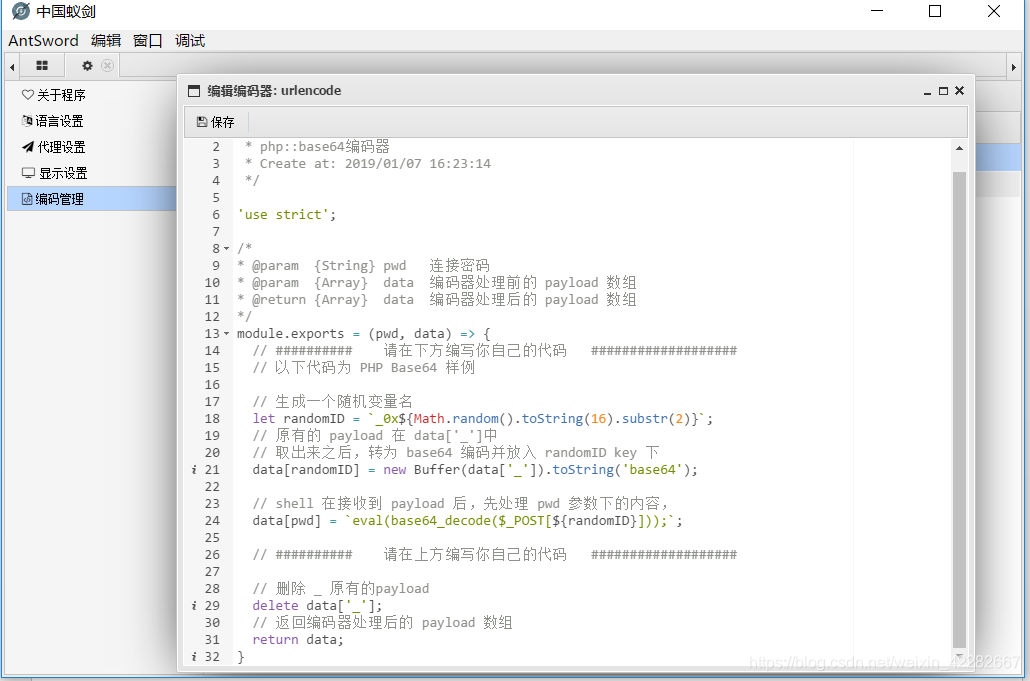Click the file icon for 编码管理
This screenshot has width=1030, height=681.
(27, 199)
